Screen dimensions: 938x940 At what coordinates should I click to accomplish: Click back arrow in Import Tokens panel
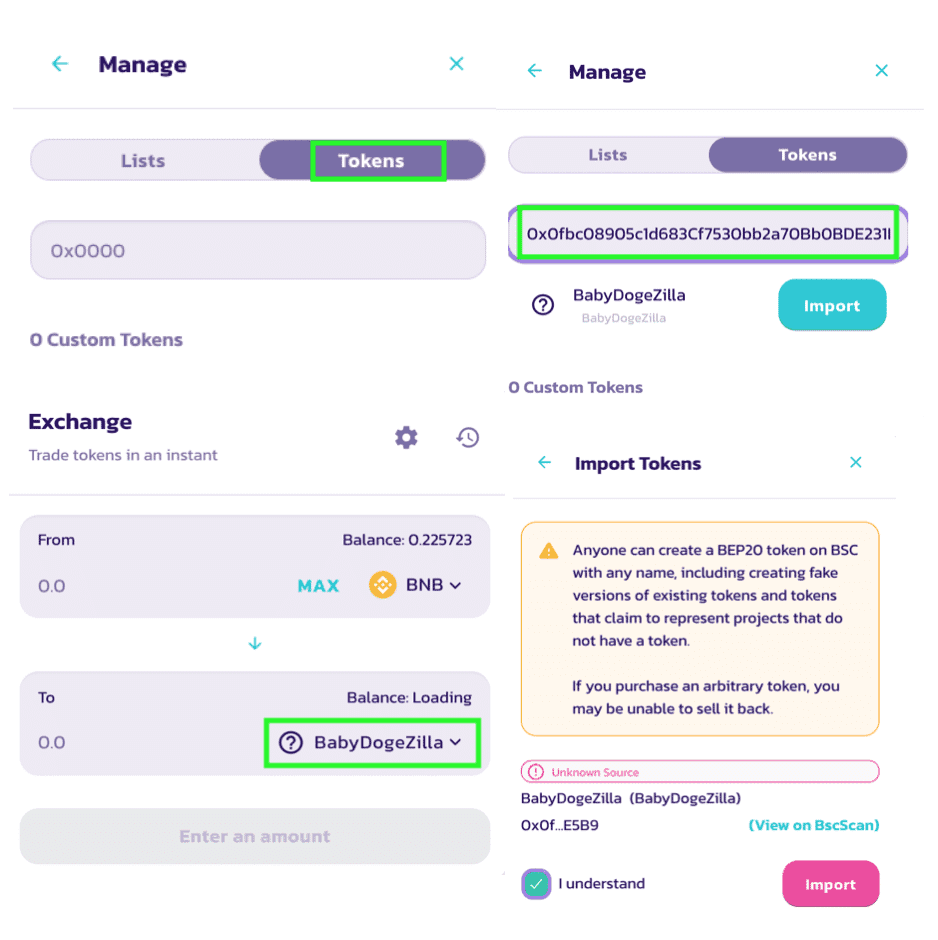tap(544, 462)
